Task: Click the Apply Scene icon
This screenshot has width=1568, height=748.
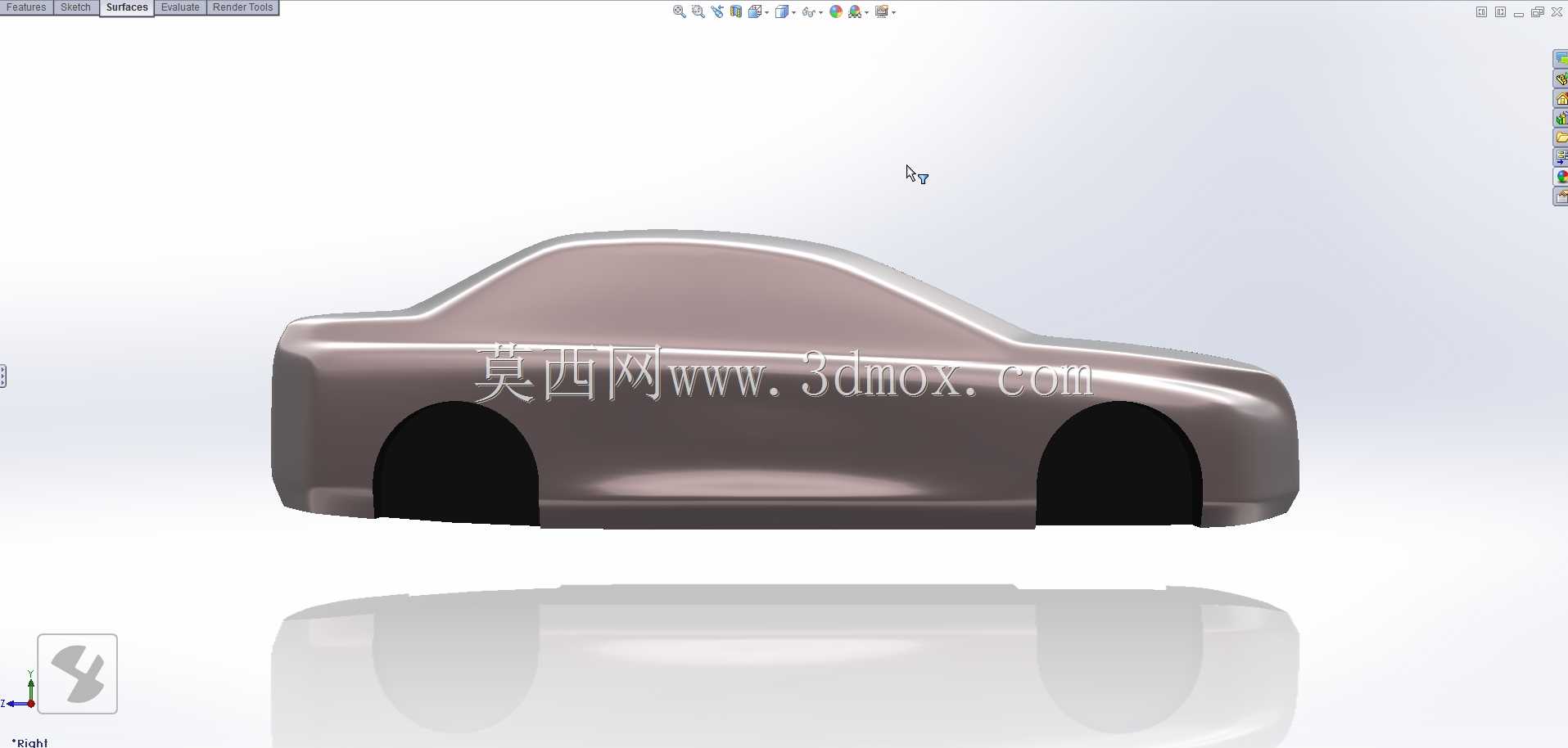Action: coord(855,11)
